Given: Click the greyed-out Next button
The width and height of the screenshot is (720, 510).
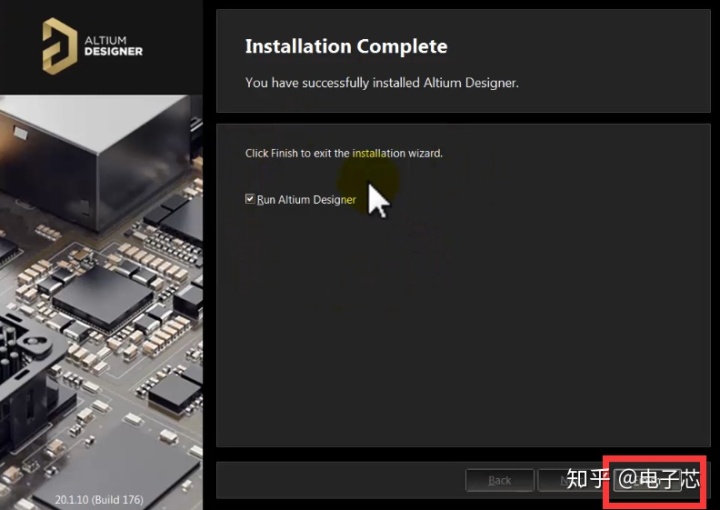Looking at the screenshot, I should 572,480.
